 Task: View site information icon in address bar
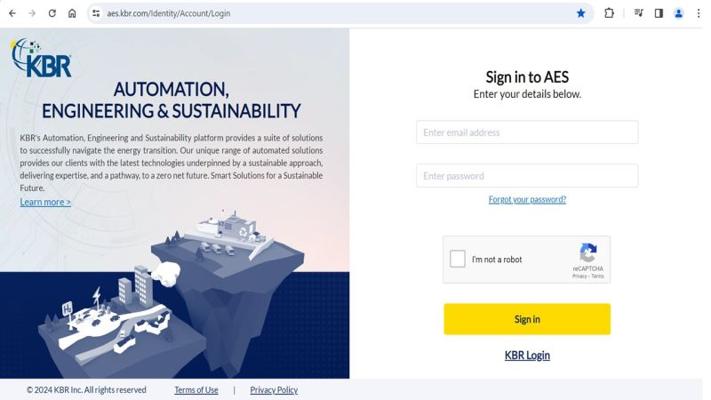point(95,13)
